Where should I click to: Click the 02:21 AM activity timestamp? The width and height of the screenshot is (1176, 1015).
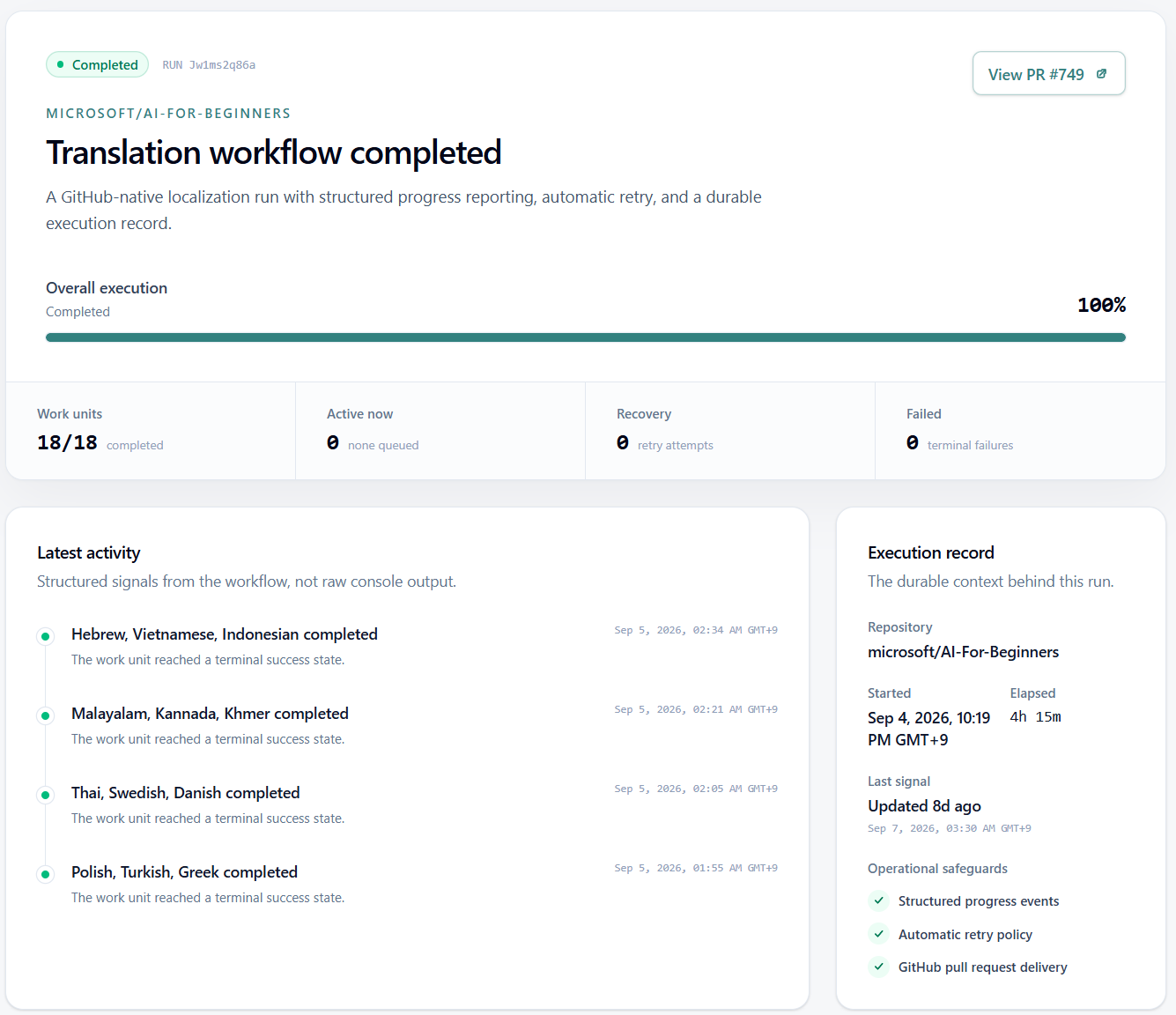coord(696,709)
